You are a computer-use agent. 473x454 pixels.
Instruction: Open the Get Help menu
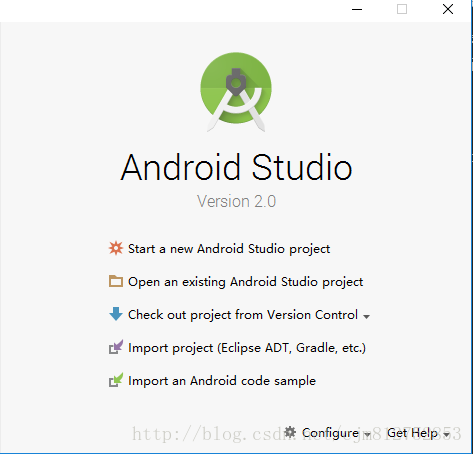(x=412, y=433)
